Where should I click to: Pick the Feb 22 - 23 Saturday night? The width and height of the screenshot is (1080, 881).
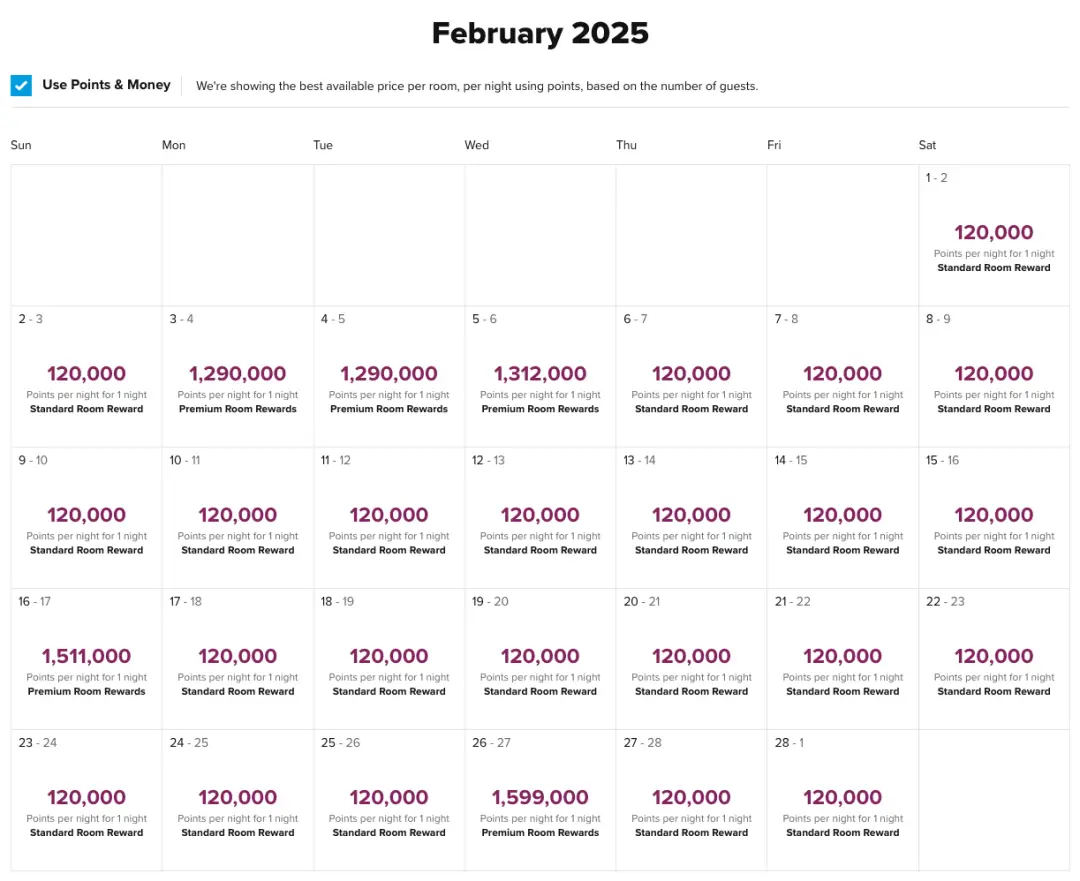[x=994, y=660]
